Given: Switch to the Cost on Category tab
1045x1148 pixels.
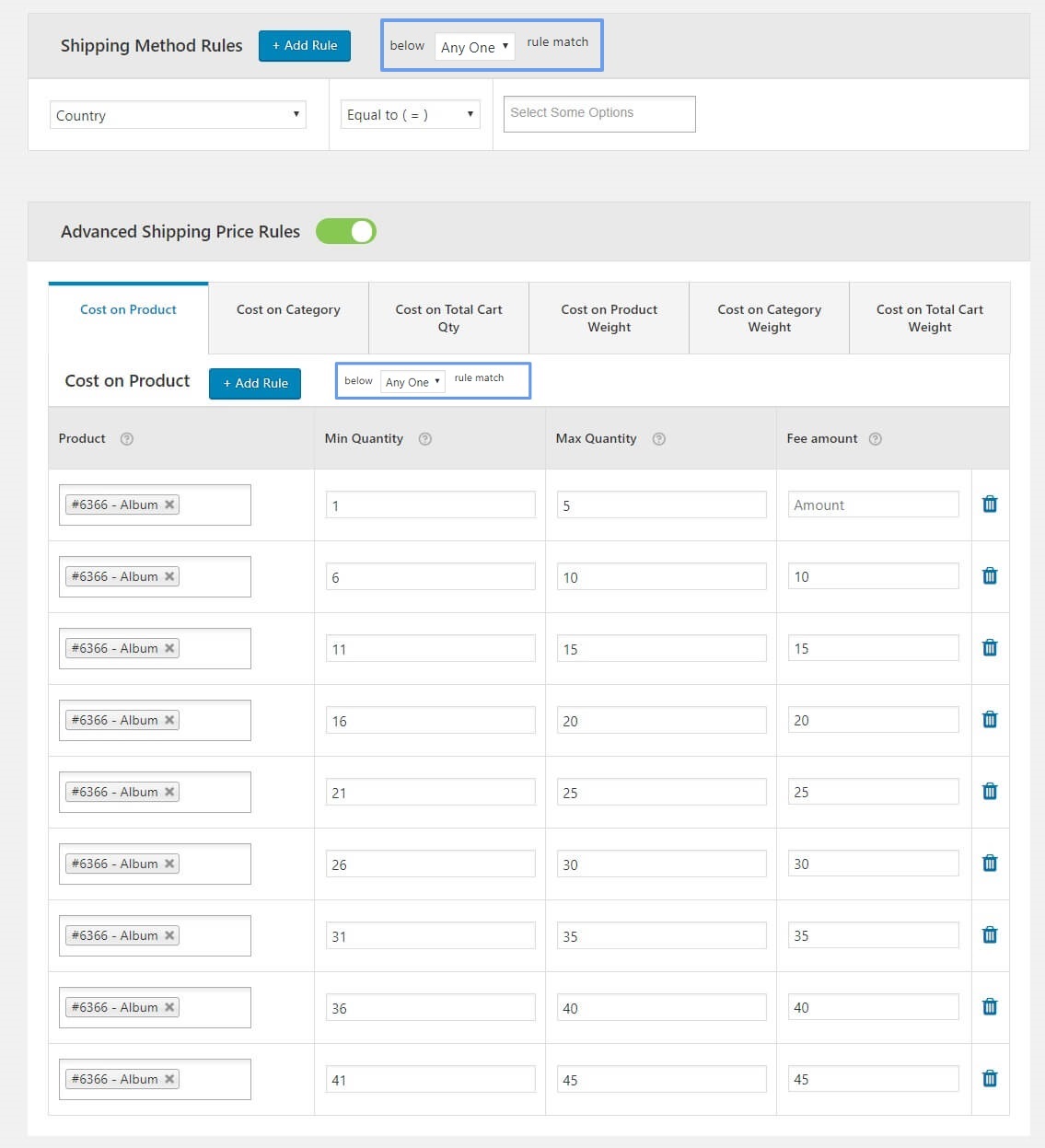Looking at the screenshot, I should pos(288,318).
